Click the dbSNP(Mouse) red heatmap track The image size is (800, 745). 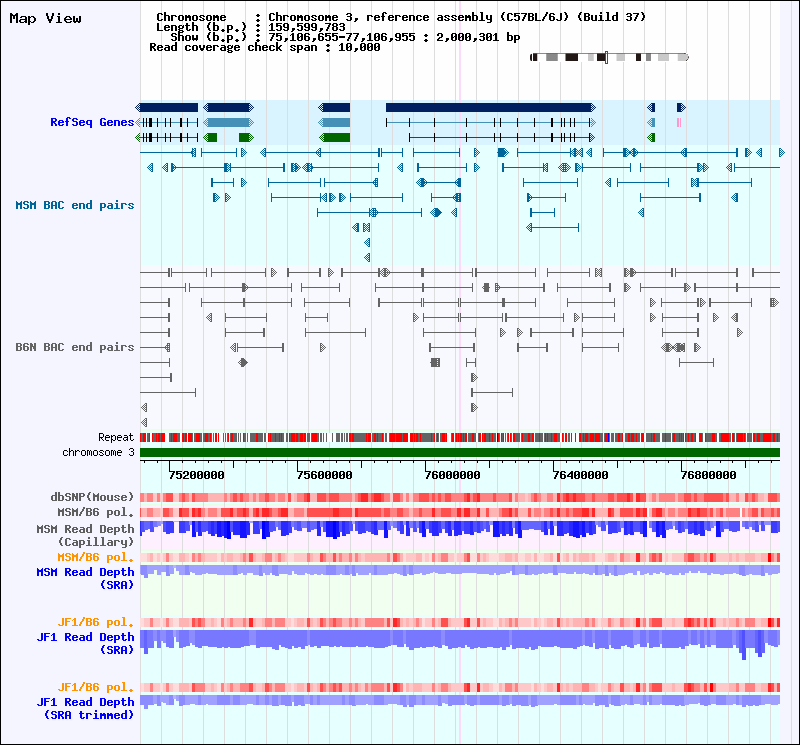pyautogui.click(x=460, y=498)
